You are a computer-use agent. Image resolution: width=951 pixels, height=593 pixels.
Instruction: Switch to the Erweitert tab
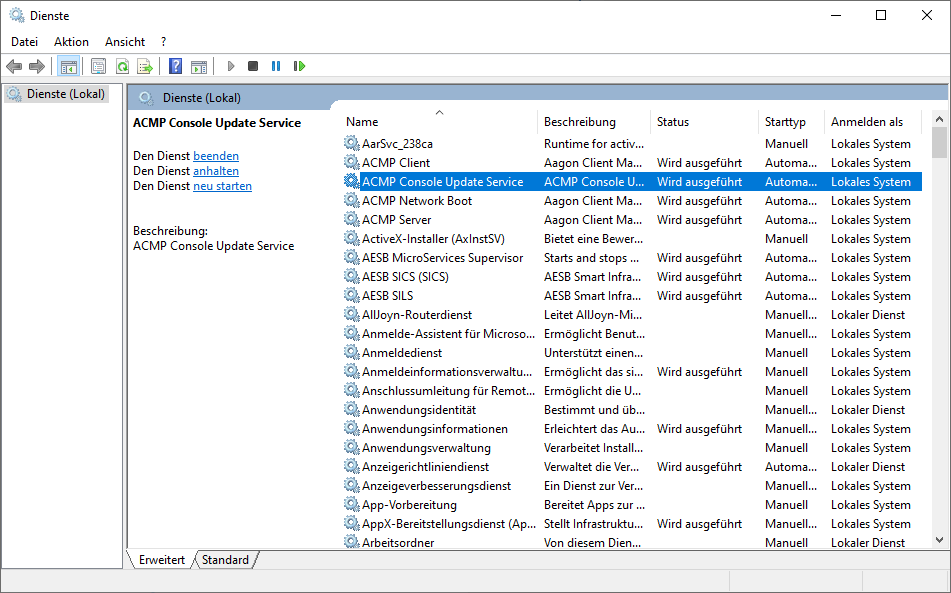click(x=160, y=559)
